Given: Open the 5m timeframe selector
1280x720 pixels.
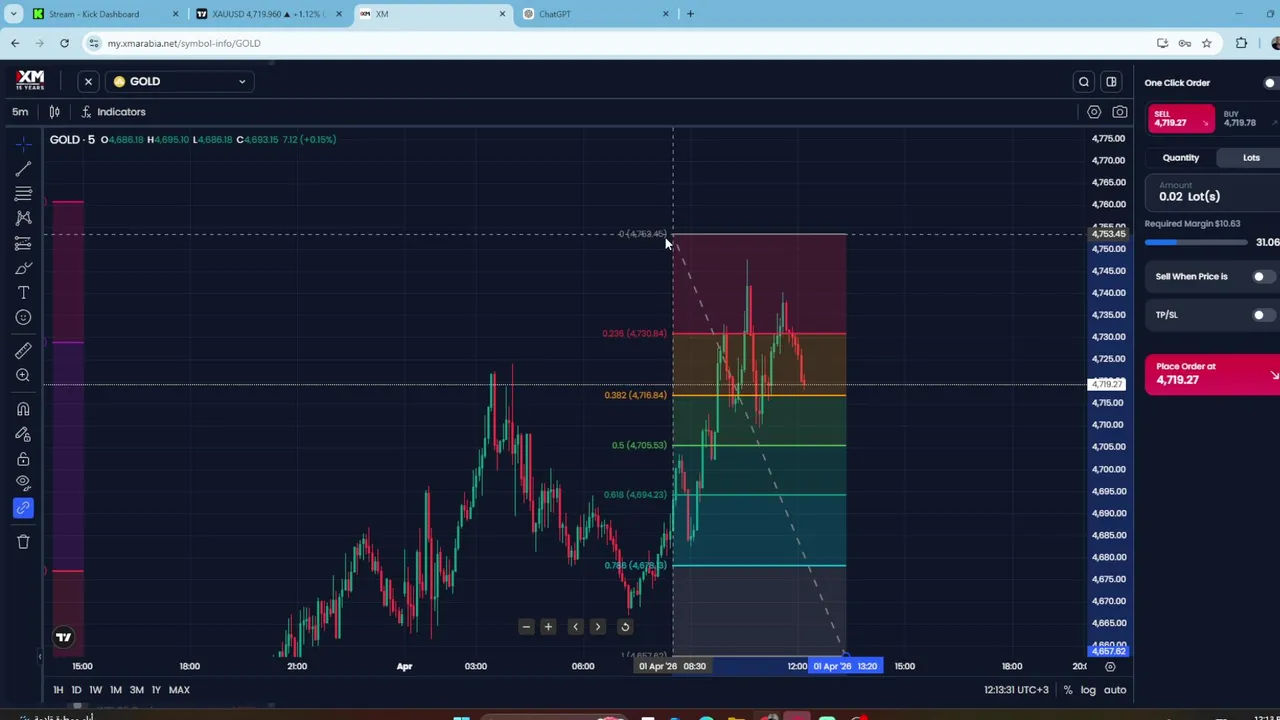Looking at the screenshot, I should pyautogui.click(x=20, y=112).
